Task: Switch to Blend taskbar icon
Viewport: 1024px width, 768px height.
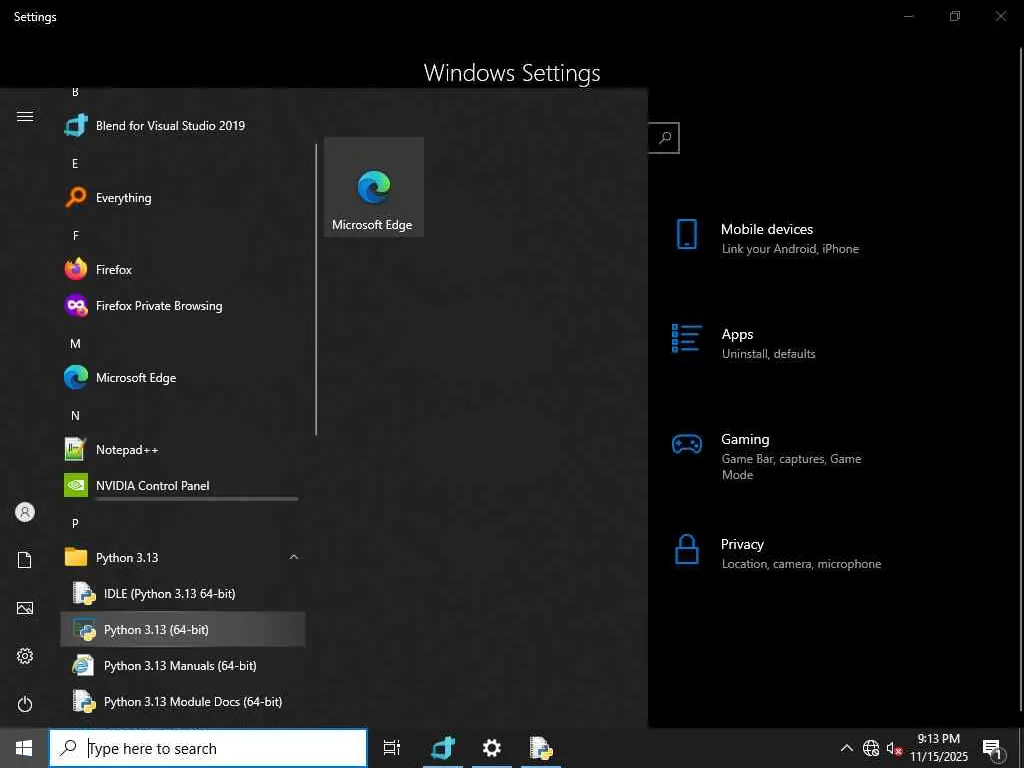Action: (443, 748)
